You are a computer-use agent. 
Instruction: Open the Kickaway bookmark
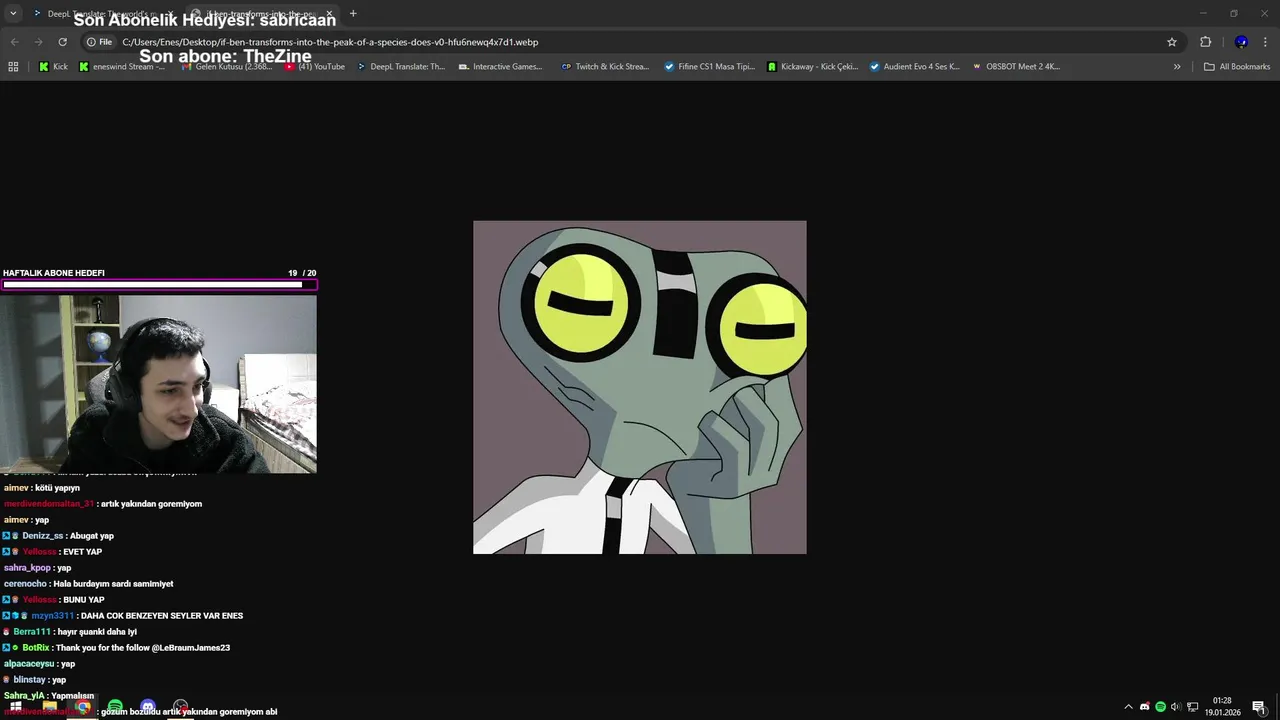pos(813,67)
